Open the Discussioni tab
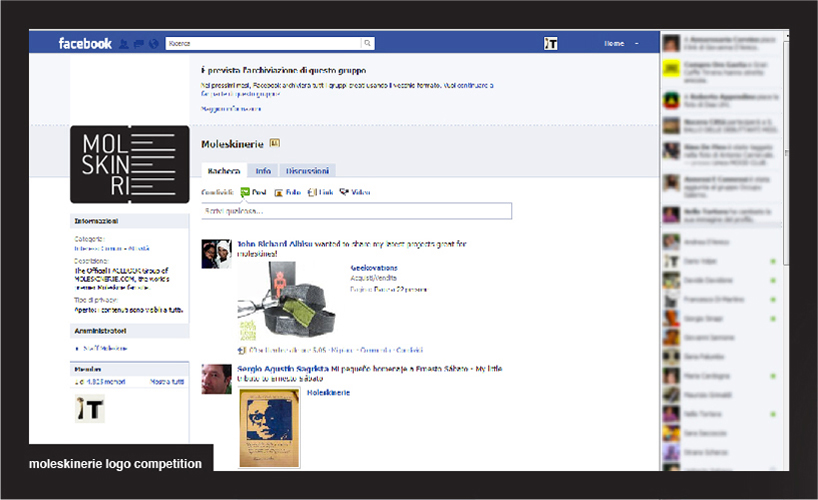Screen dimensions: 818x500 click(x=307, y=171)
